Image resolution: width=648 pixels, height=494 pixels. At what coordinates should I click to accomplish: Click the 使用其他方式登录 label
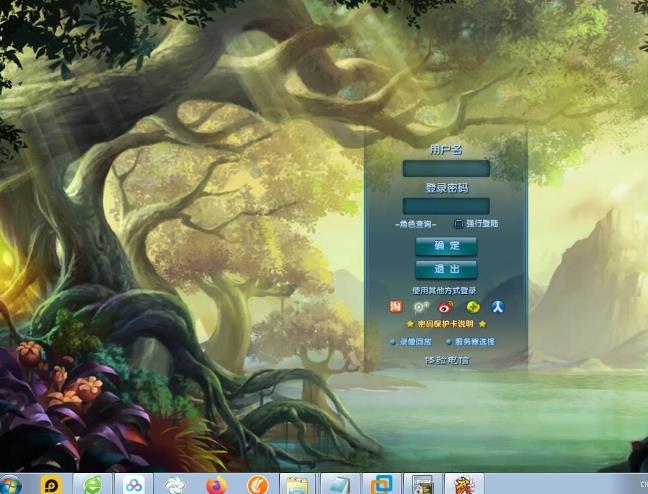[445, 291]
